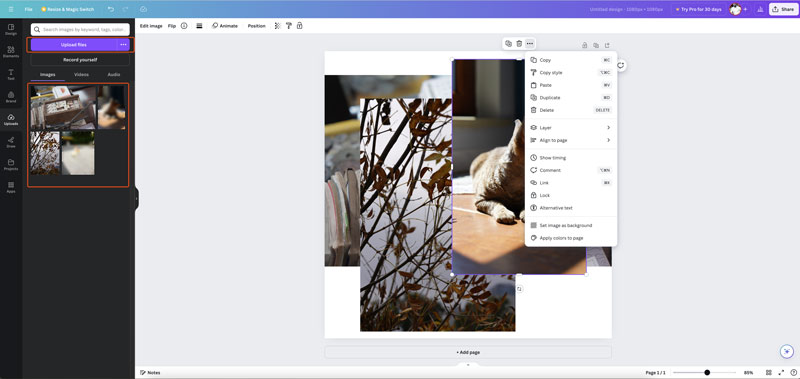
Task: Toggle the lock icon in the toolbar
Action: (x=299, y=26)
